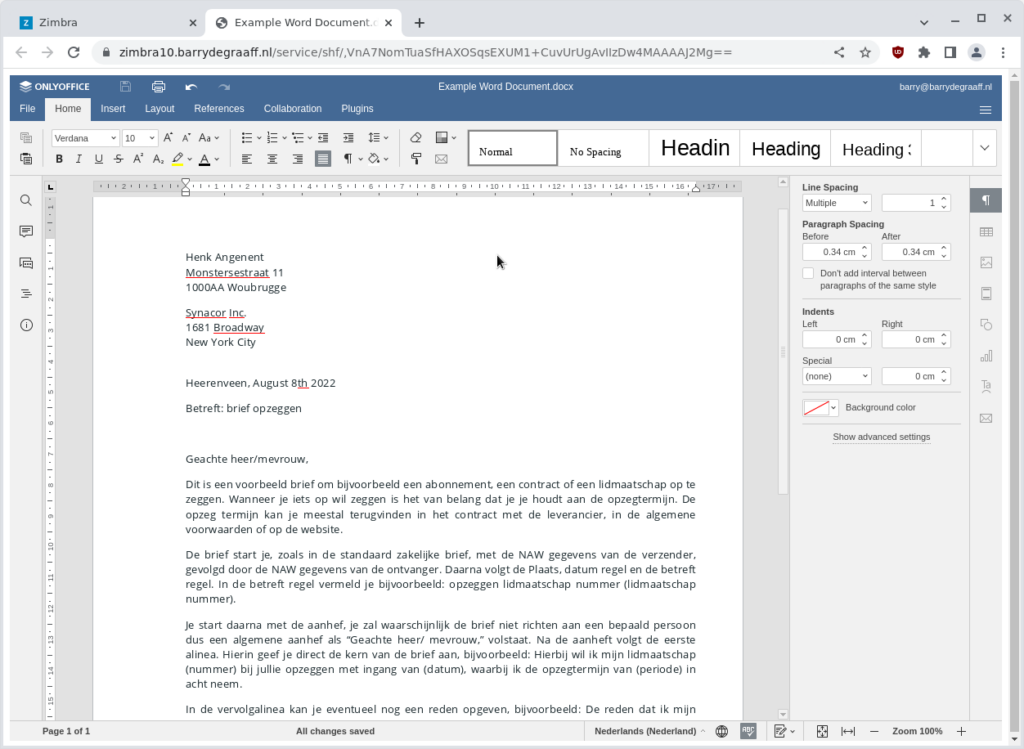The height and width of the screenshot is (749, 1024).
Task: Select the Copy Style (Format Painter) tool
Action: point(417,158)
